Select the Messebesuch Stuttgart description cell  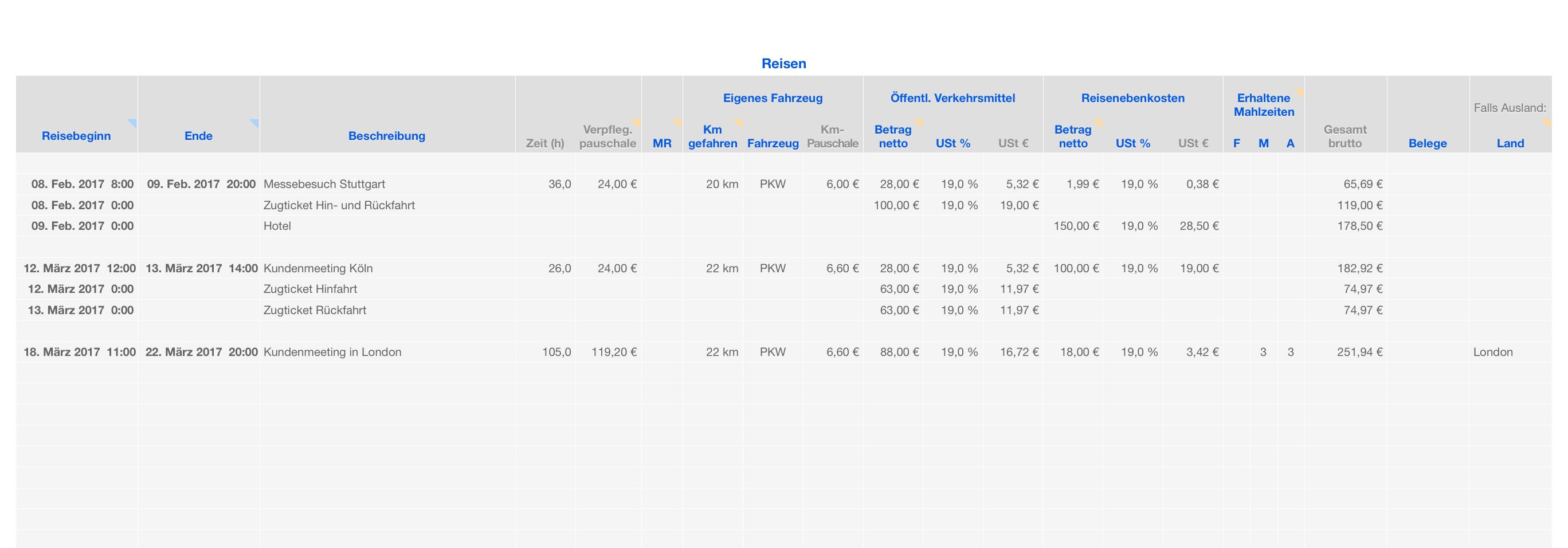click(324, 184)
